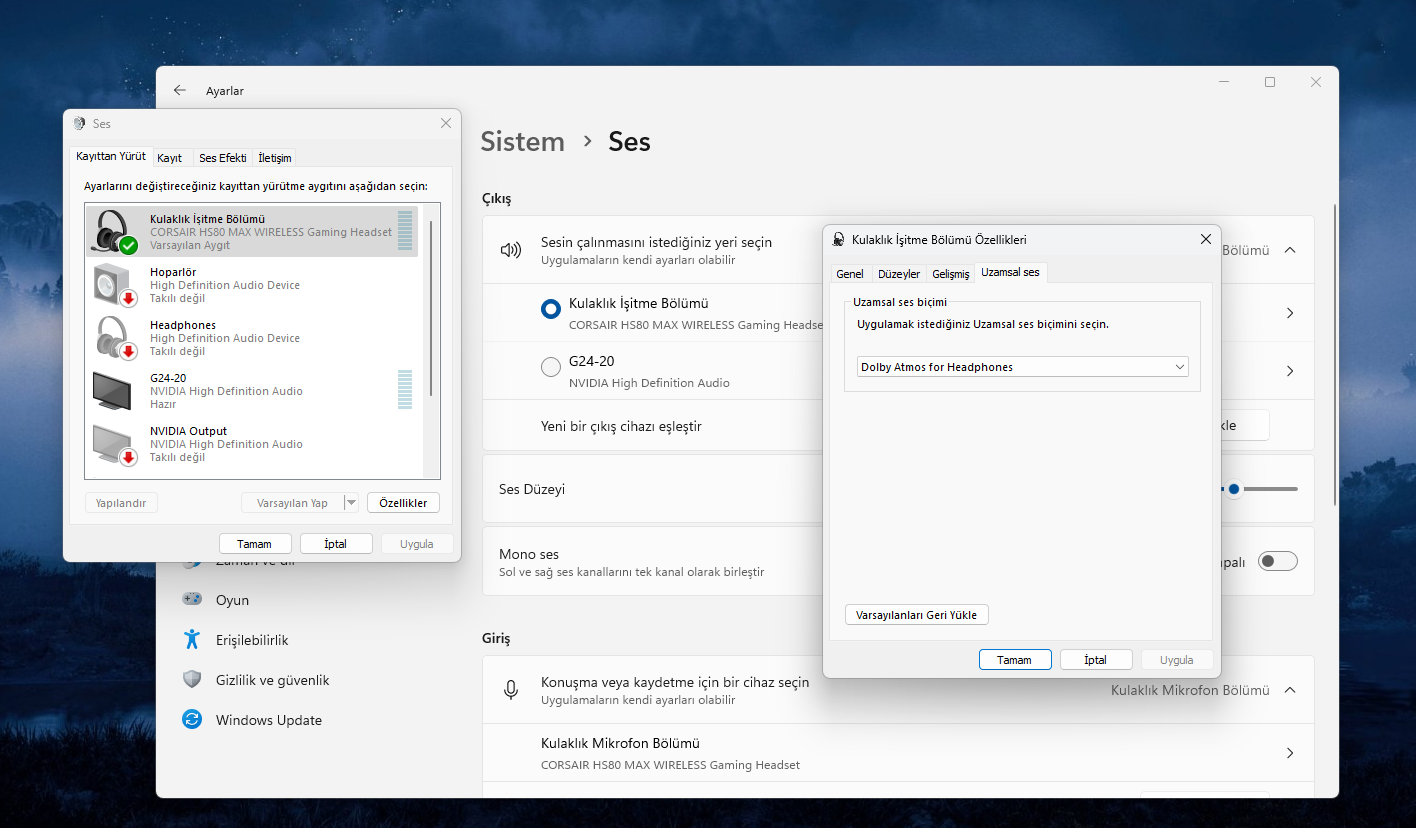Click the Gizlilik ve güvenlik shield icon
1416x828 pixels.
[x=192, y=679]
